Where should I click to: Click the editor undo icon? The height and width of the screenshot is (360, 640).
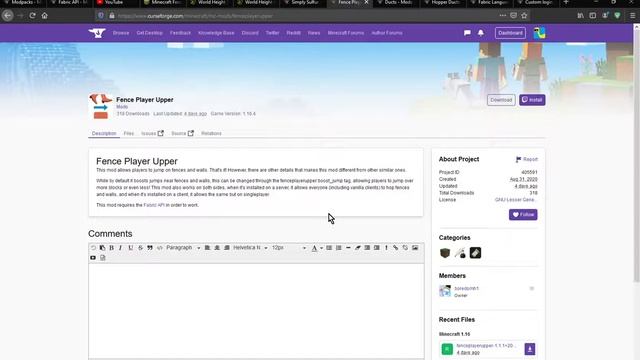[93, 248]
